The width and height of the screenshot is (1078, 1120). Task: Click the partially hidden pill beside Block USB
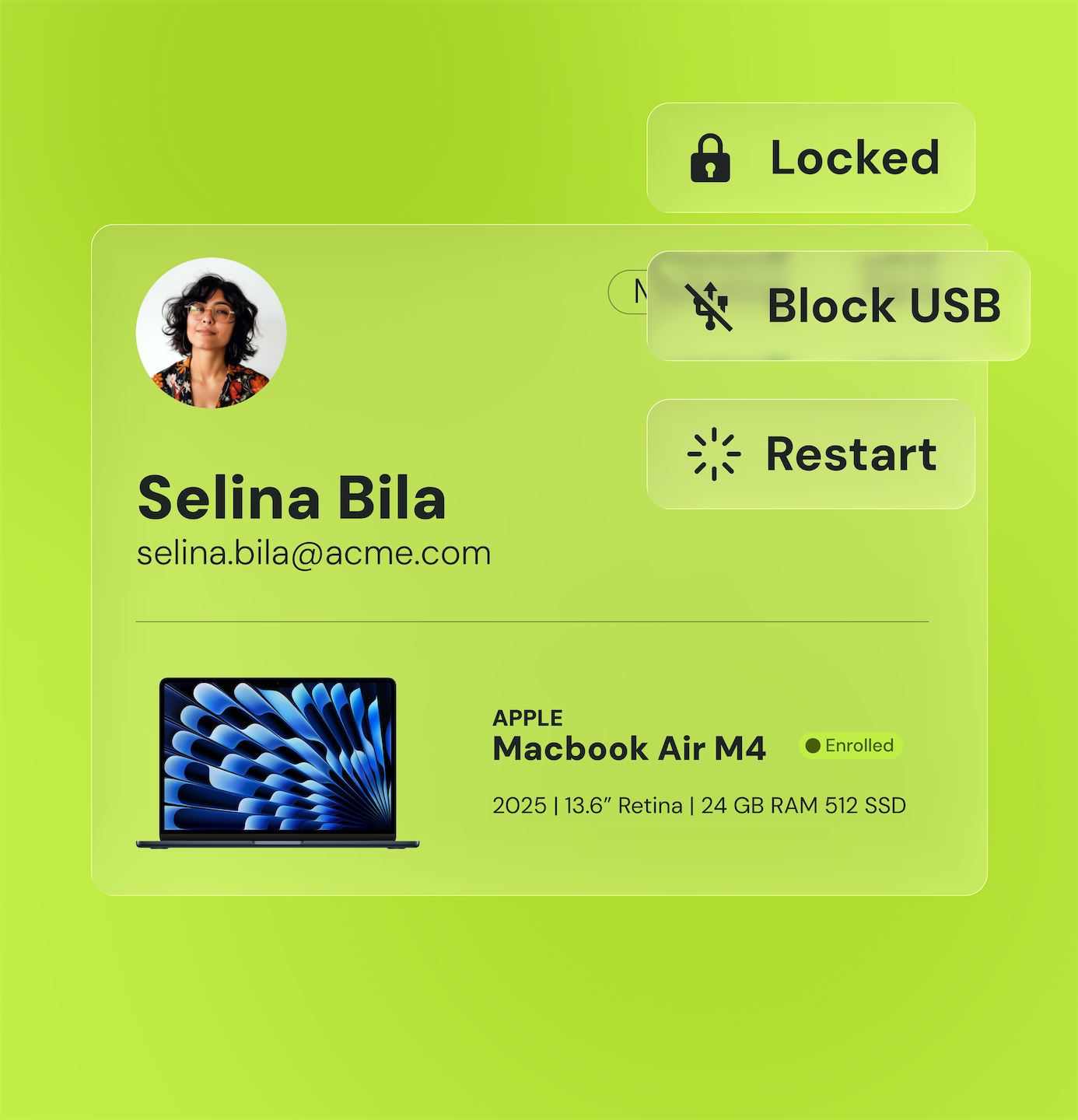click(628, 292)
